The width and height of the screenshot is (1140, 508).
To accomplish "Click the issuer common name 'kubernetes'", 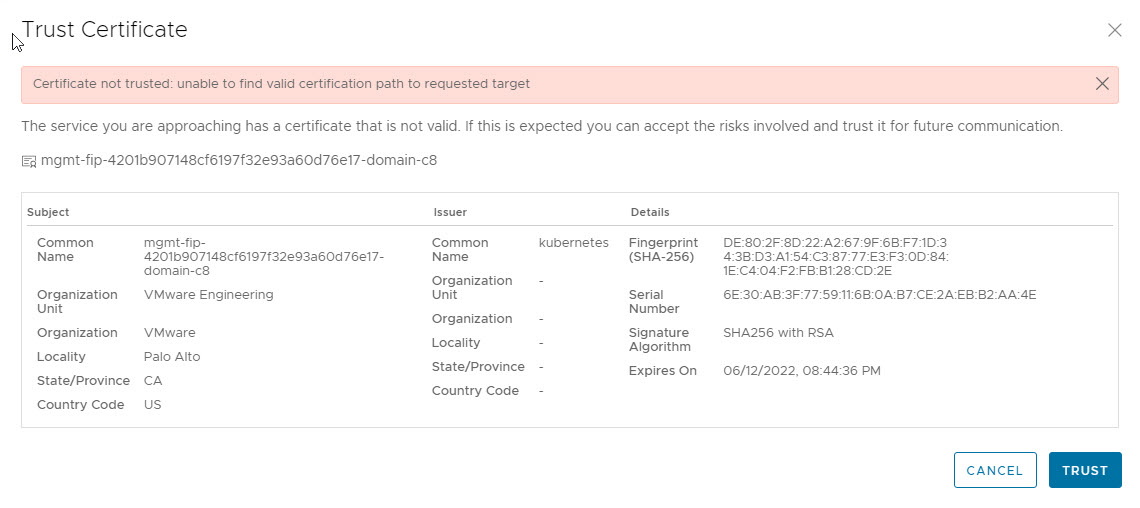I will pyautogui.click(x=573, y=243).
